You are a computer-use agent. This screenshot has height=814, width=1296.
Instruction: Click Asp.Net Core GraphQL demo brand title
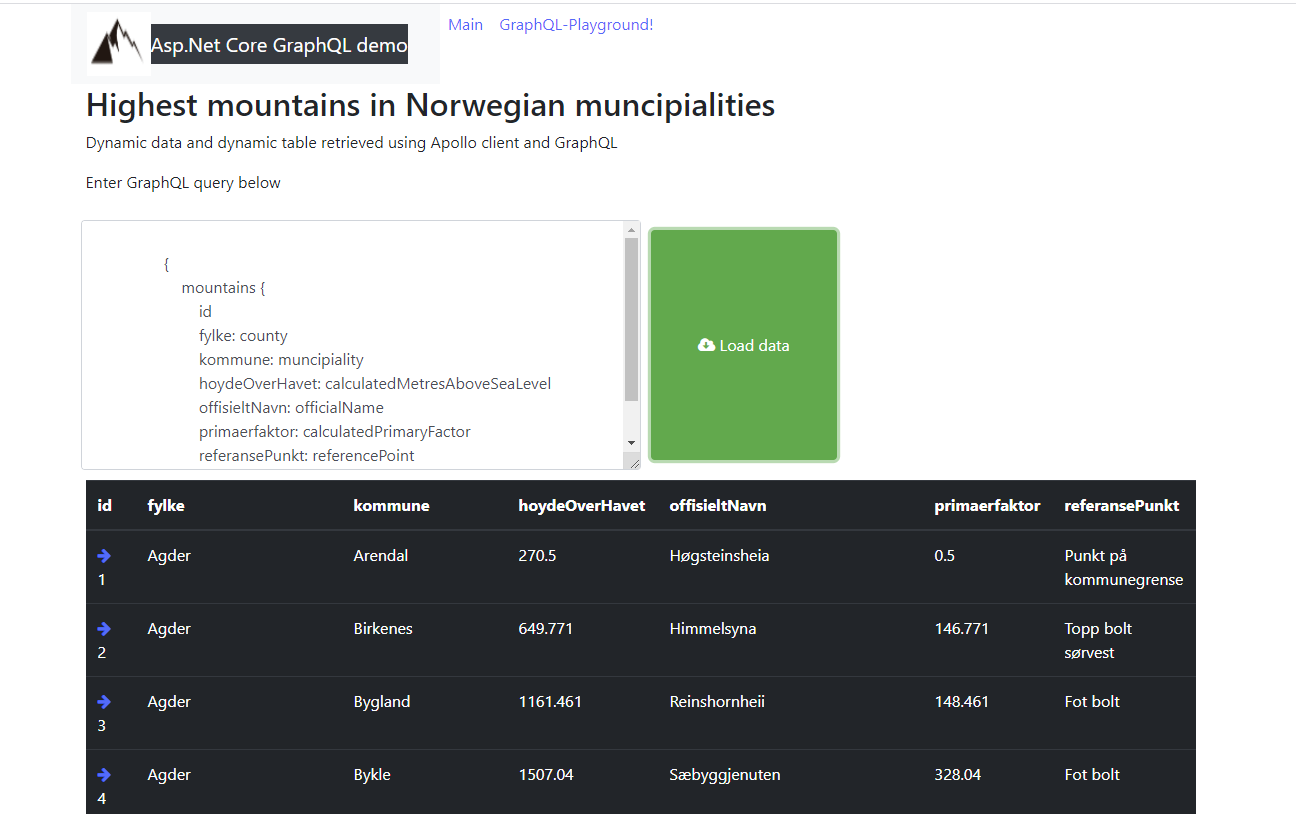[279, 45]
